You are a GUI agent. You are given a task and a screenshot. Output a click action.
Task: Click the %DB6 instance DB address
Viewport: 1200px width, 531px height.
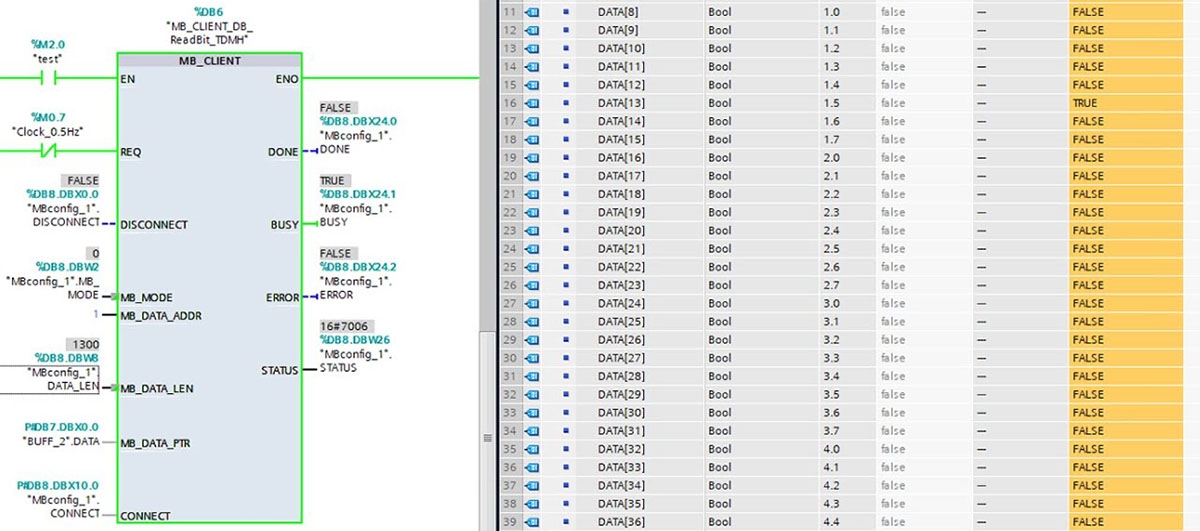tap(207, 11)
